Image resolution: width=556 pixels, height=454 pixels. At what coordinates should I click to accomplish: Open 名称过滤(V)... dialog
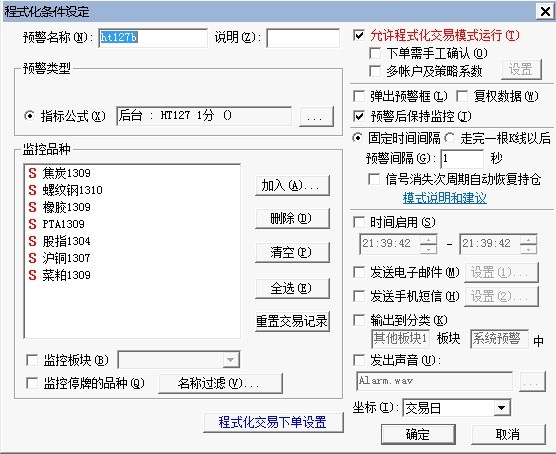pos(220,383)
